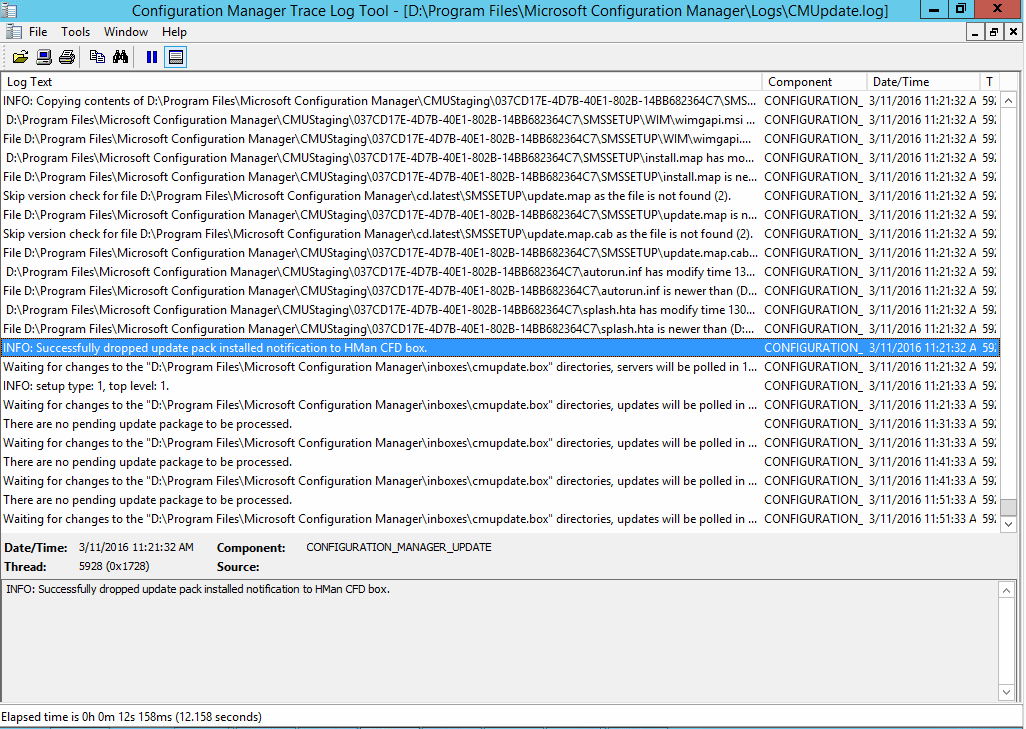This screenshot has height=729, width=1026.
Task: Click the elapsed time status bar text
Action: (x=132, y=717)
